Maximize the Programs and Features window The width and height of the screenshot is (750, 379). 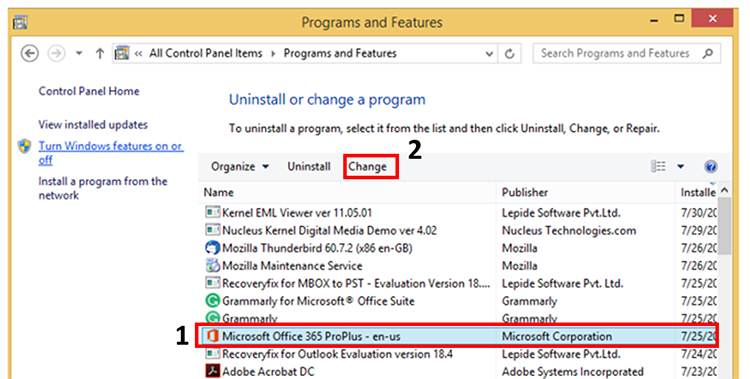click(x=679, y=19)
